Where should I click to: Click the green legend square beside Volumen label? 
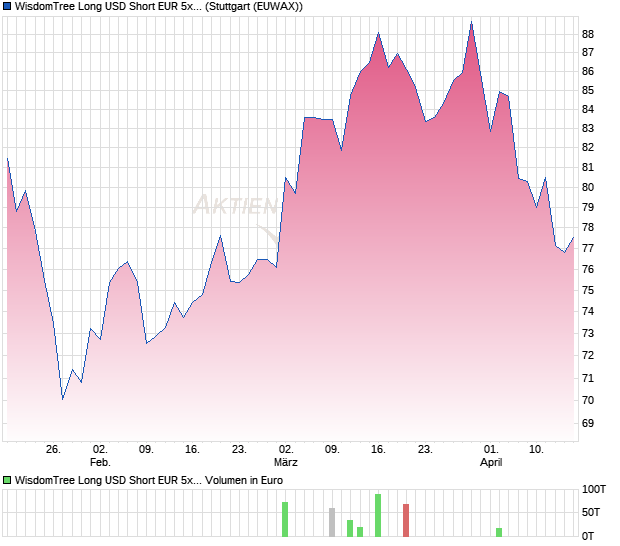(7, 480)
